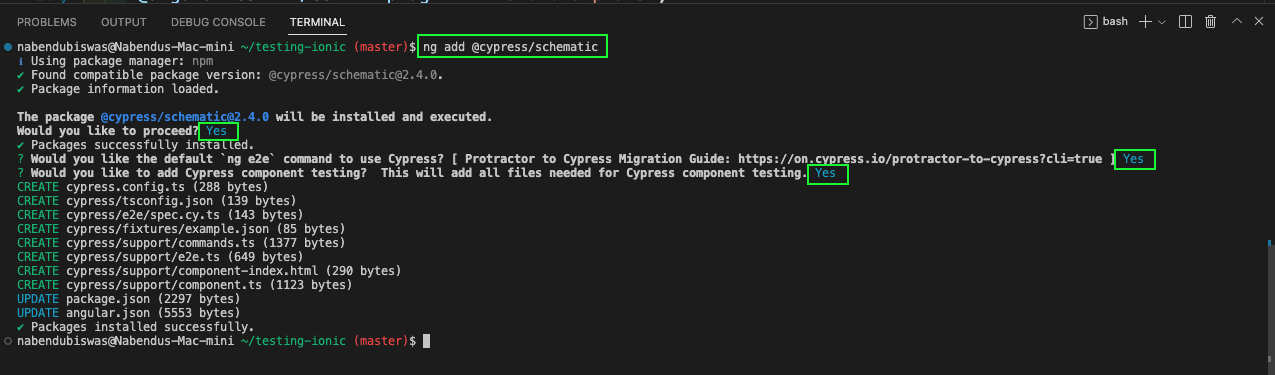The height and width of the screenshot is (375, 1275).
Task: Close the terminal panel with the X
Action: [1258, 21]
